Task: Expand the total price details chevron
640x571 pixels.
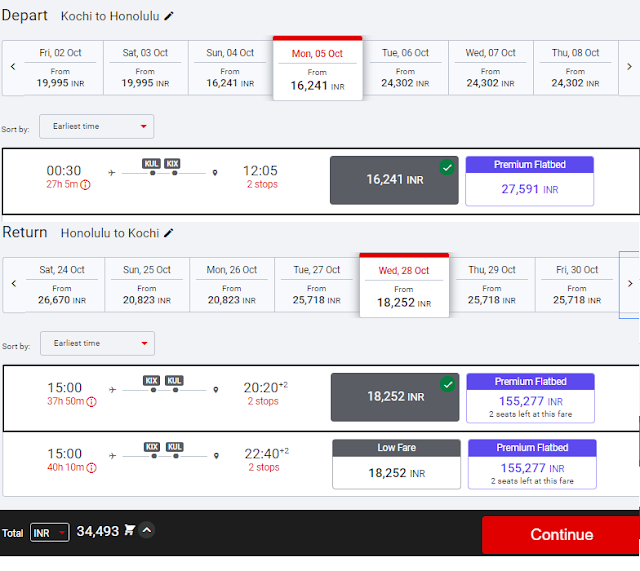Action: click(147, 530)
